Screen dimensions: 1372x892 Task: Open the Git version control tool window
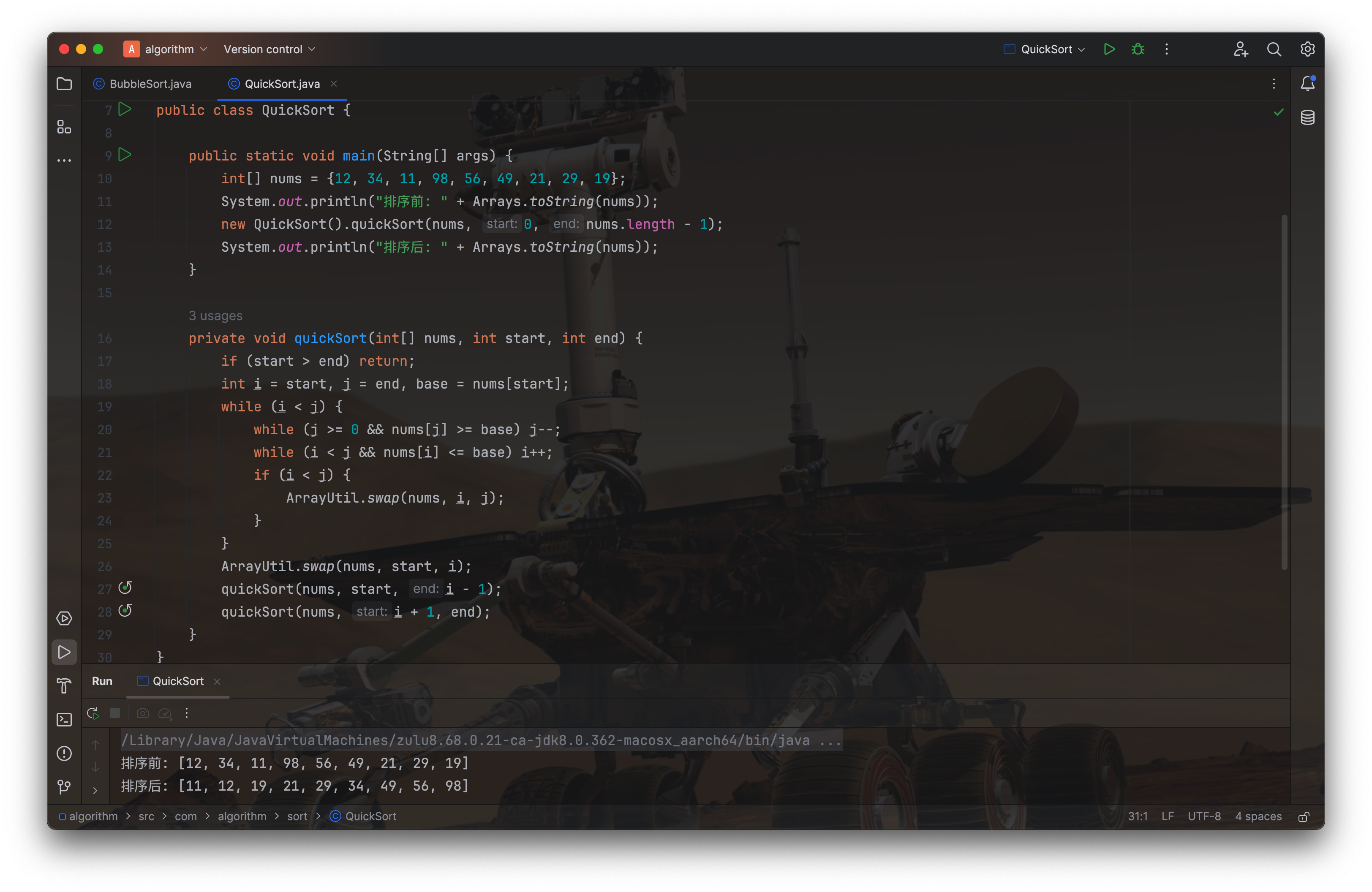pos(64,786)
